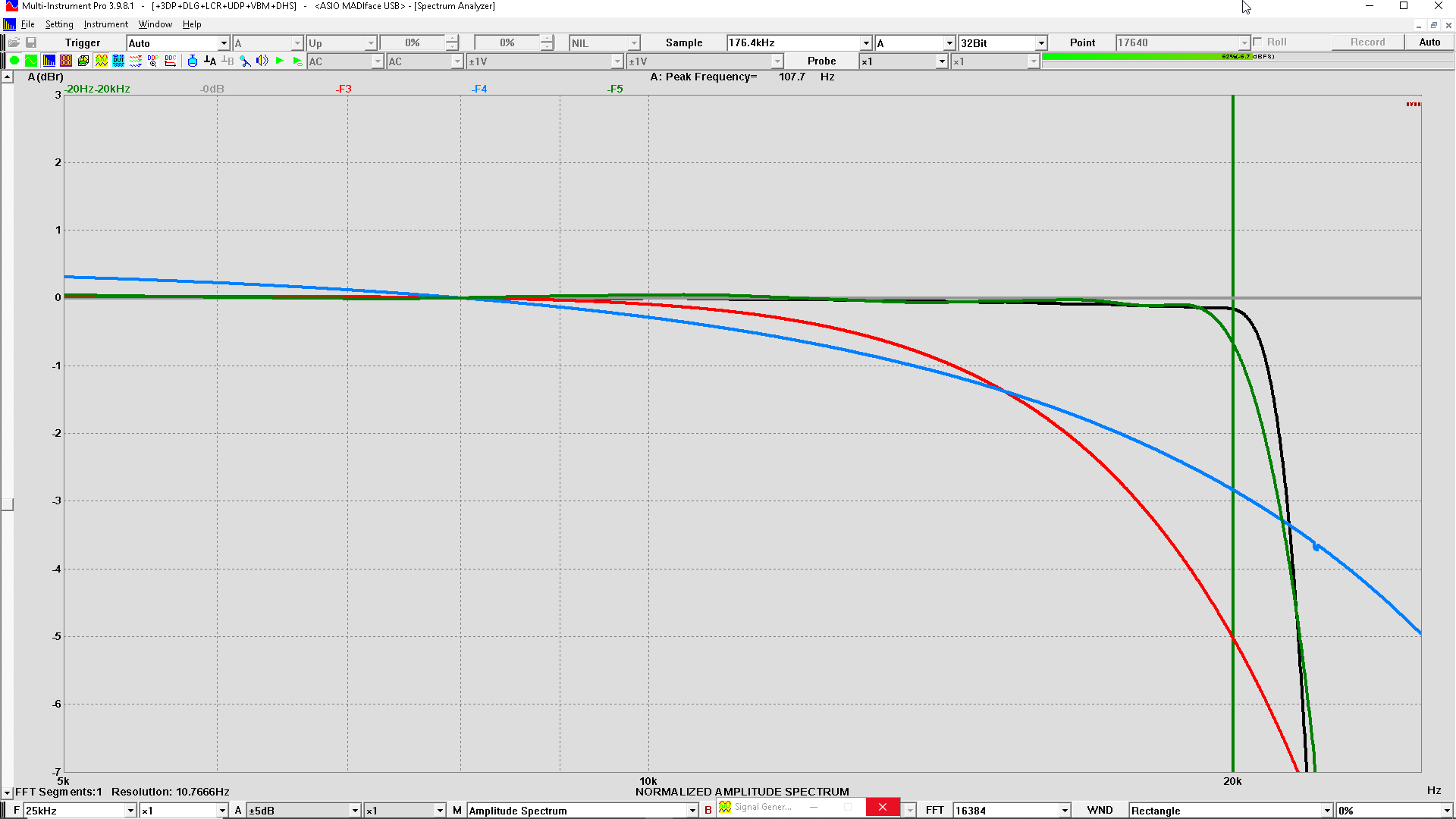Click the channel B zeroing icon
Image resolution: width=1456 pixels, height=819 pixels.
pyautogui.click(x=227, y=61)
